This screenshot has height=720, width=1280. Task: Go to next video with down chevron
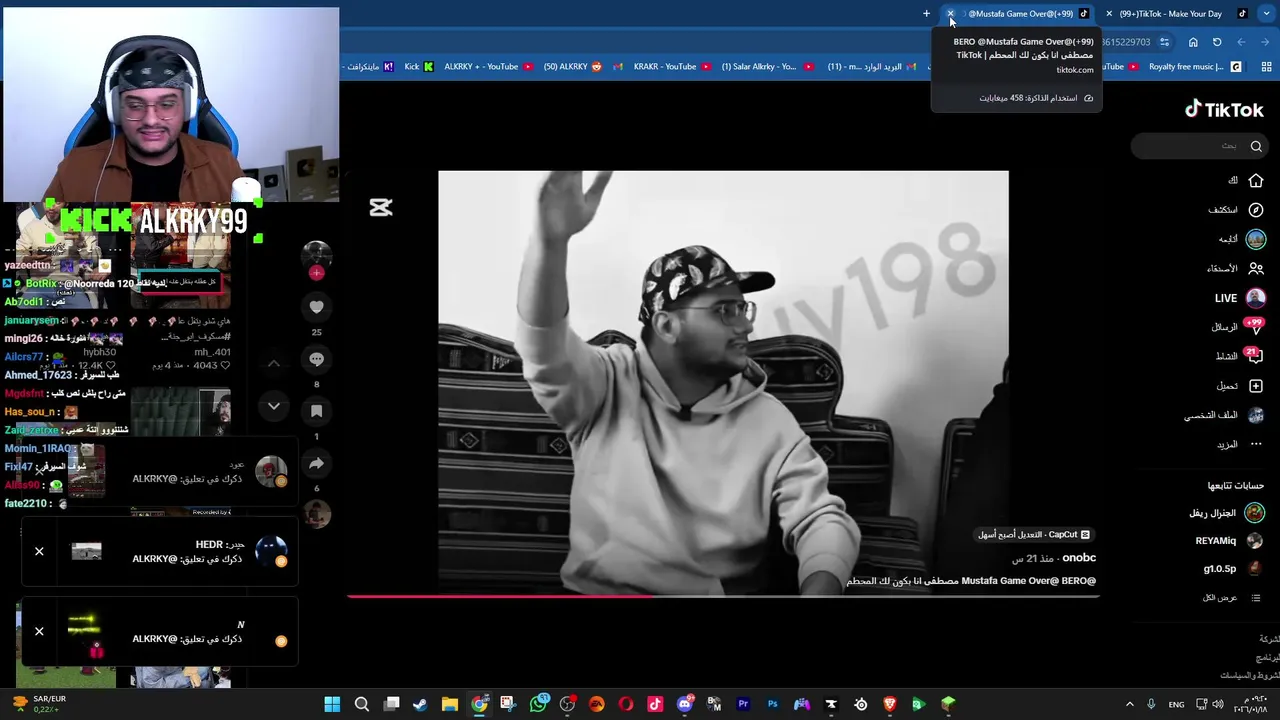(x=273, y=406)
